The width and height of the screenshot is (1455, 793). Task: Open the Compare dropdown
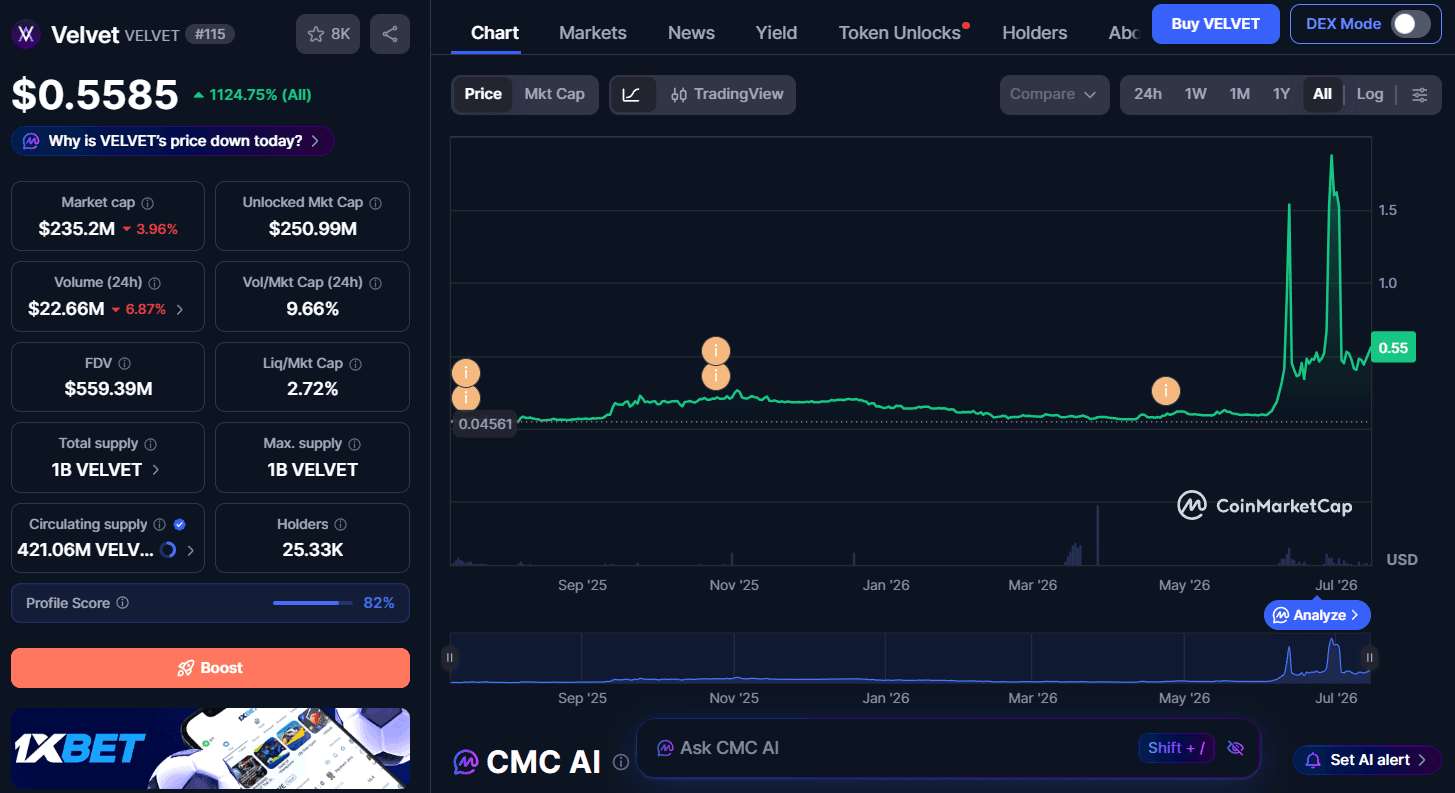1054,94
